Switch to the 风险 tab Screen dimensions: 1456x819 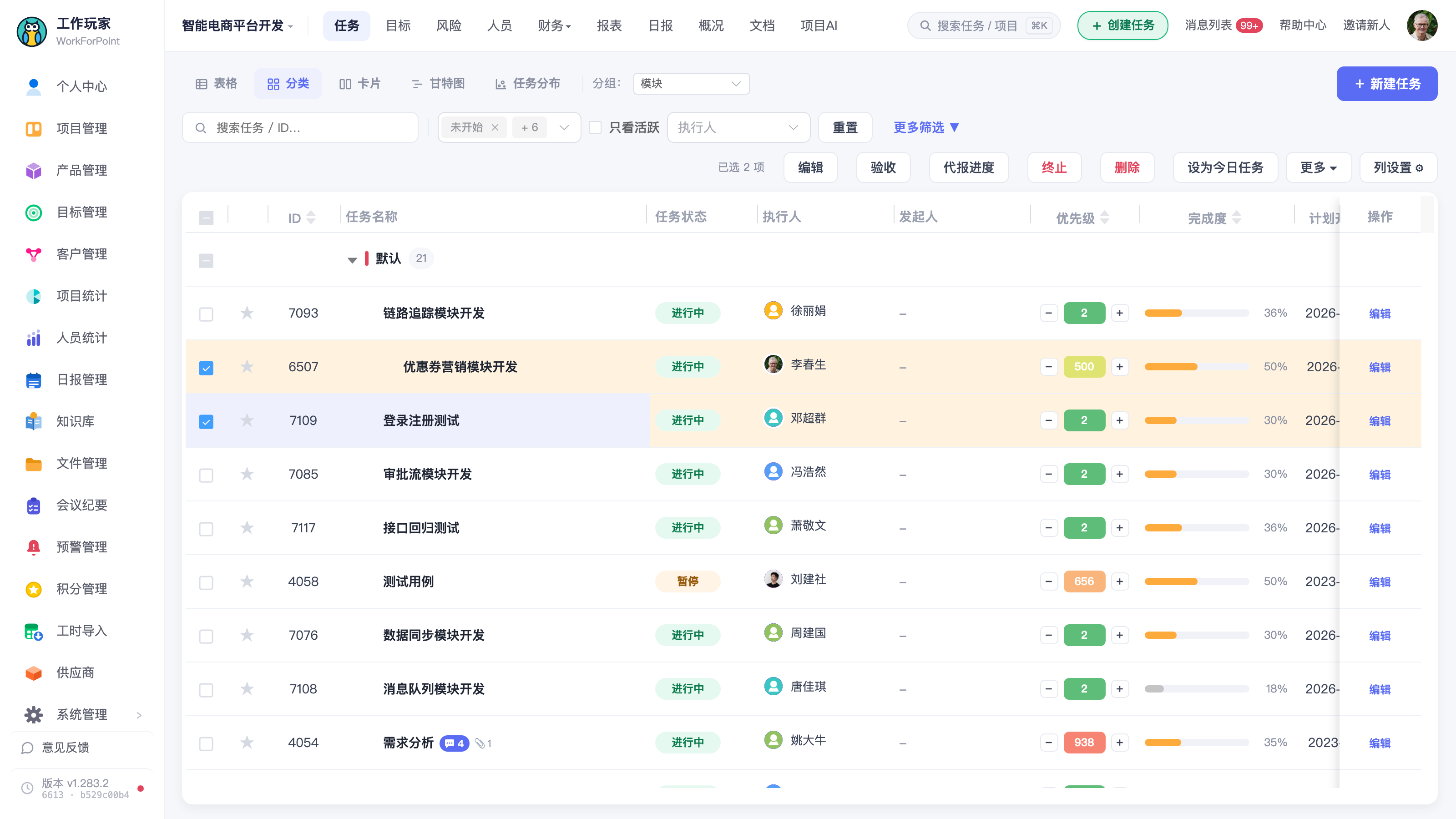point(449,25)
